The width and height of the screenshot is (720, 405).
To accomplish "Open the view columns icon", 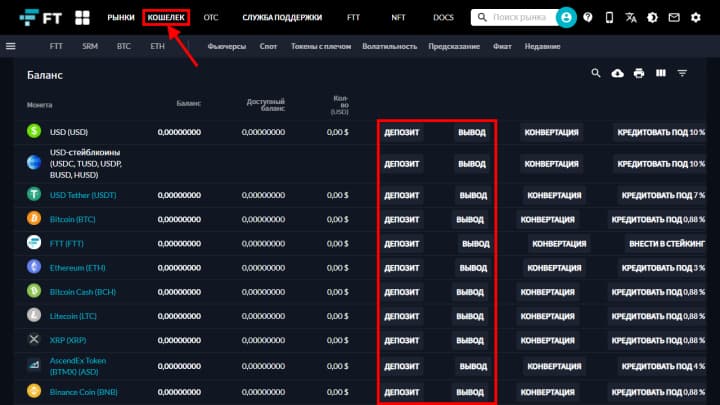I will (x=661, y=73).
